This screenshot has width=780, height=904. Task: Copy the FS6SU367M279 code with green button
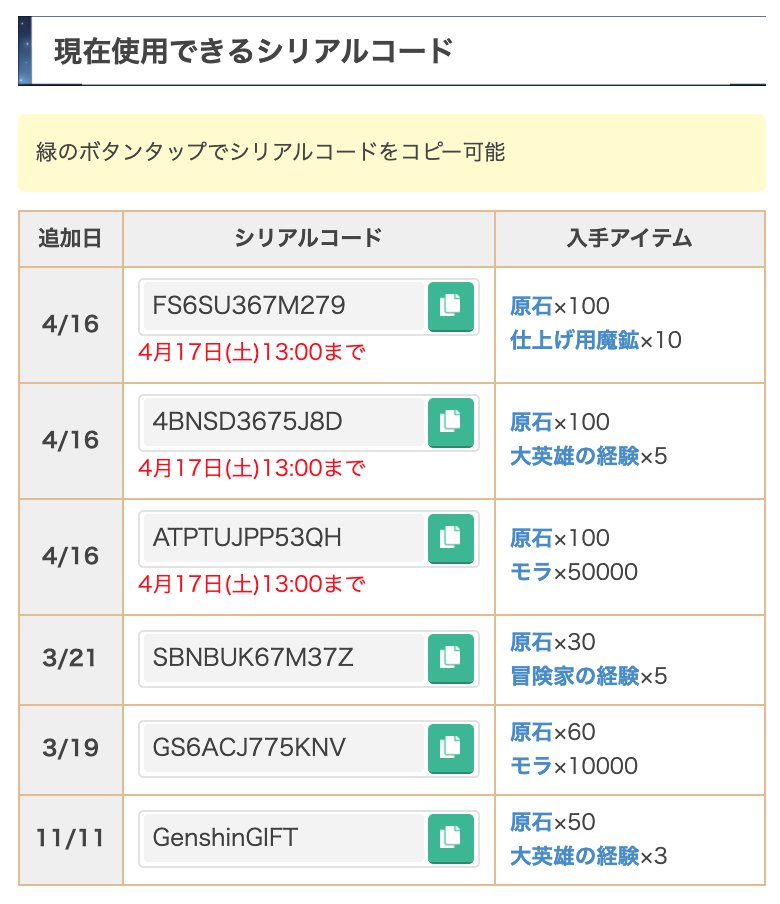point(451,306)
